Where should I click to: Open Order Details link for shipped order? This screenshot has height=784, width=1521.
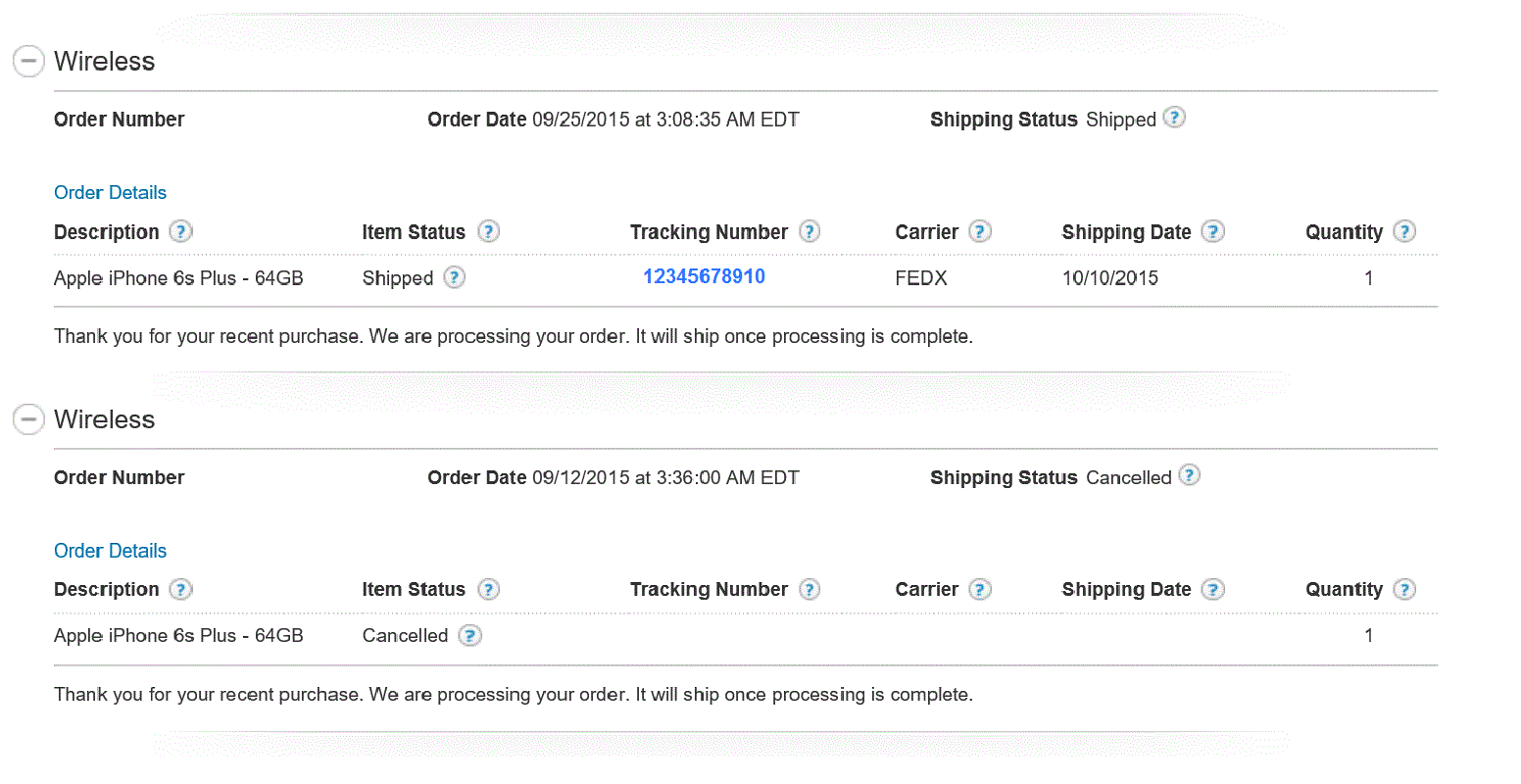[x=110, y=193]
